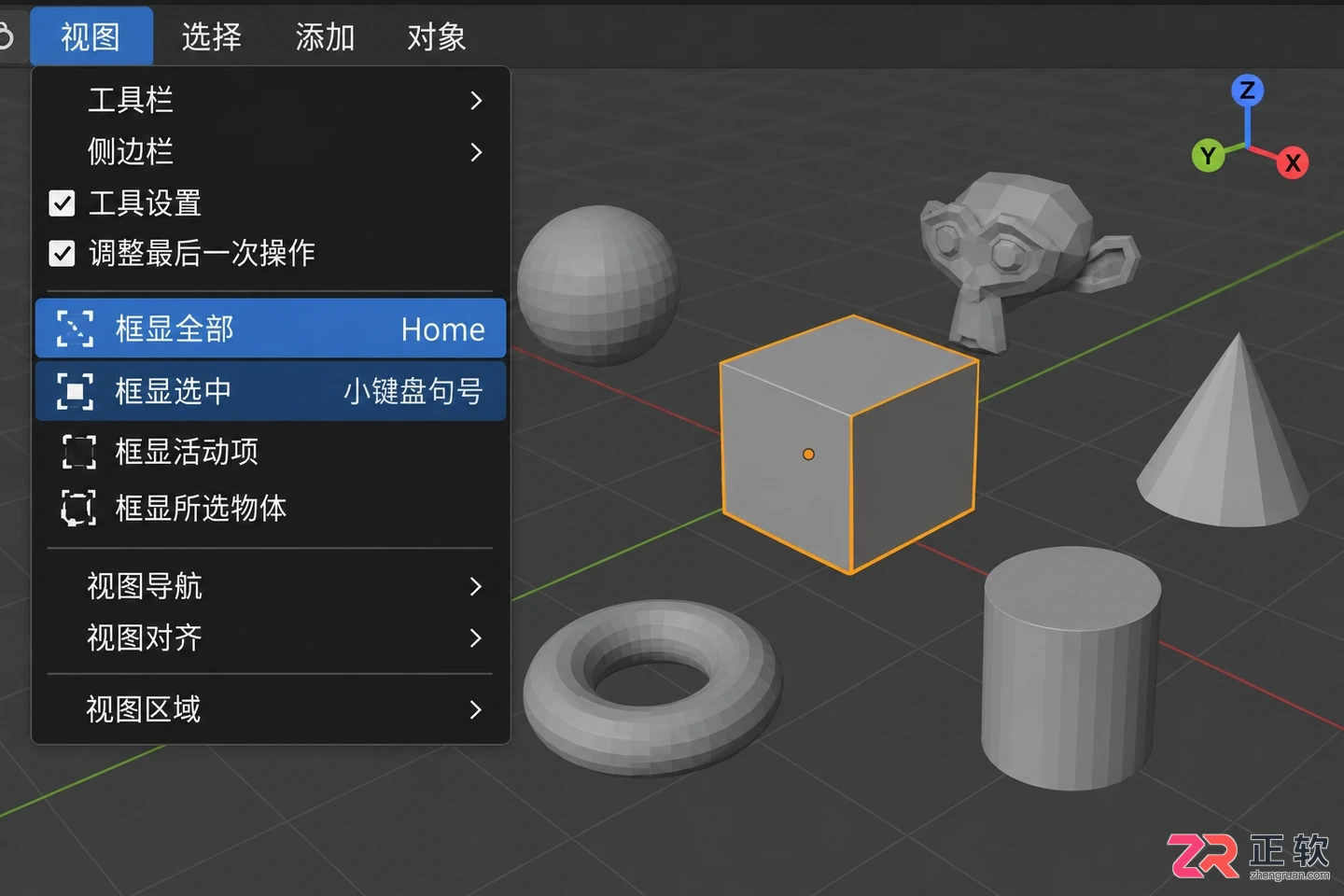The width and height of the screenshot is (1344, 896).
Task: Choose 框显选中 menu entry
Action: (271, 391)
